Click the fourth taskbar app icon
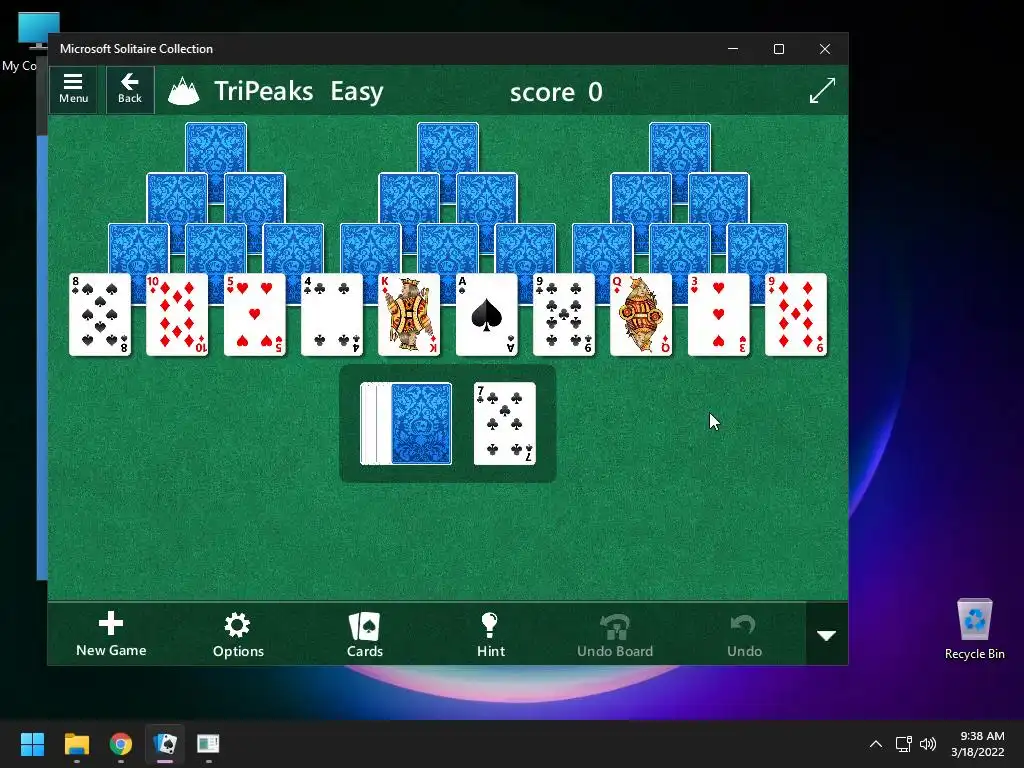Viewport: 1024px width, 768px height. (x=208, y=744)
